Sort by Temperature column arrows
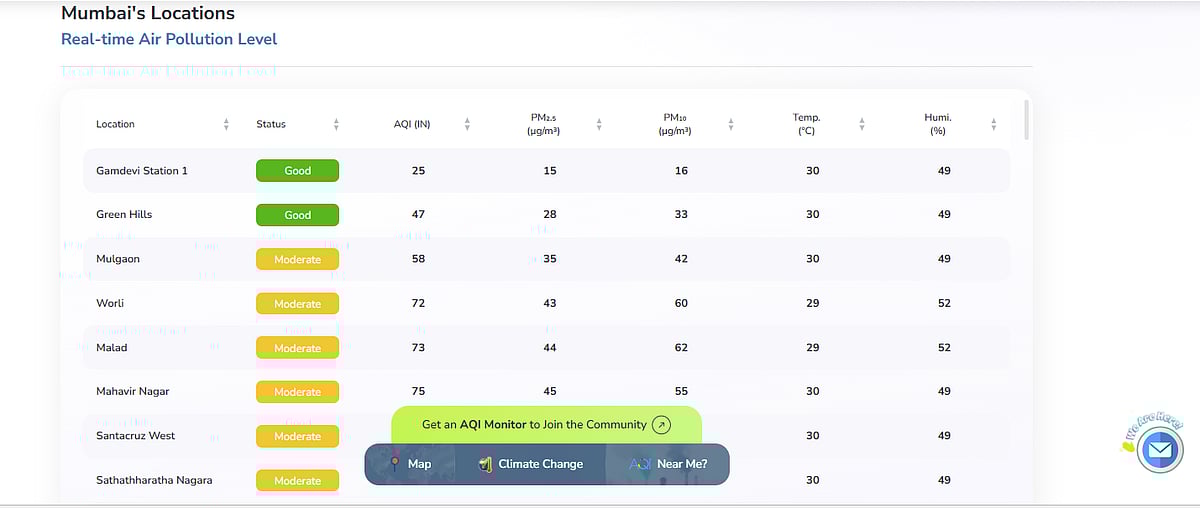Image resolution: width=1200 pixels, height=508 pixels. 862,124
